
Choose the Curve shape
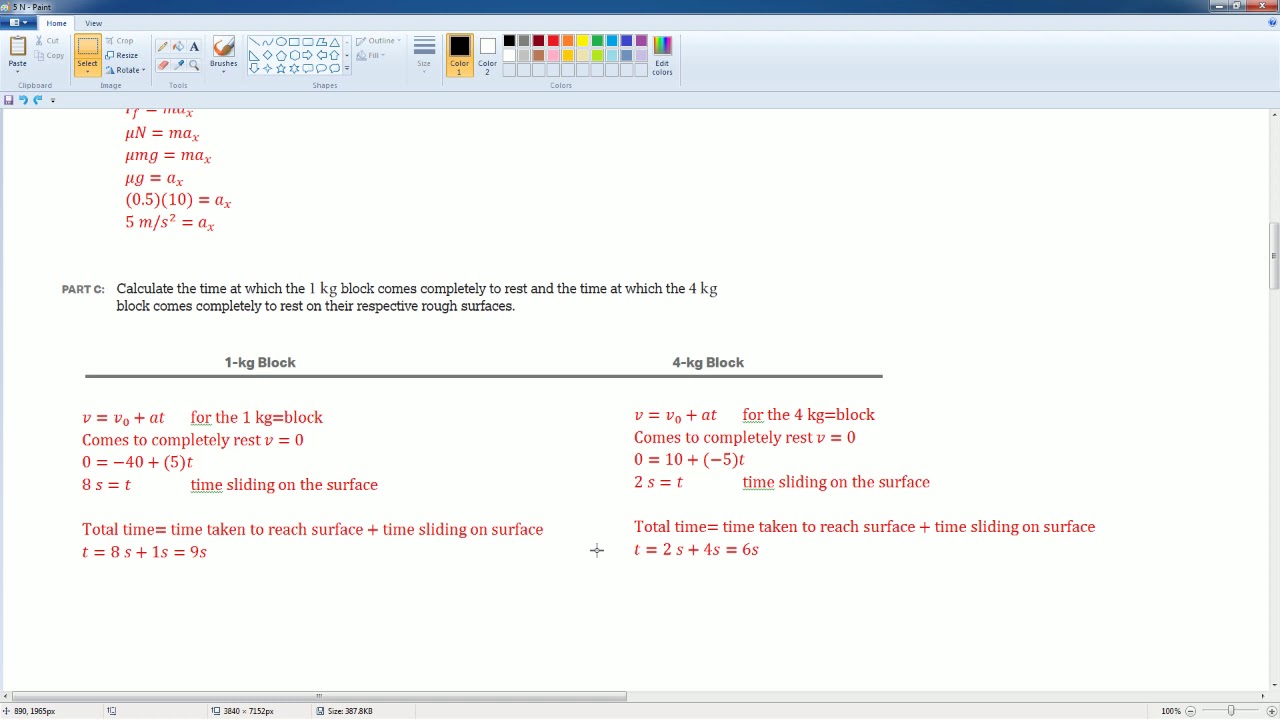268,41
